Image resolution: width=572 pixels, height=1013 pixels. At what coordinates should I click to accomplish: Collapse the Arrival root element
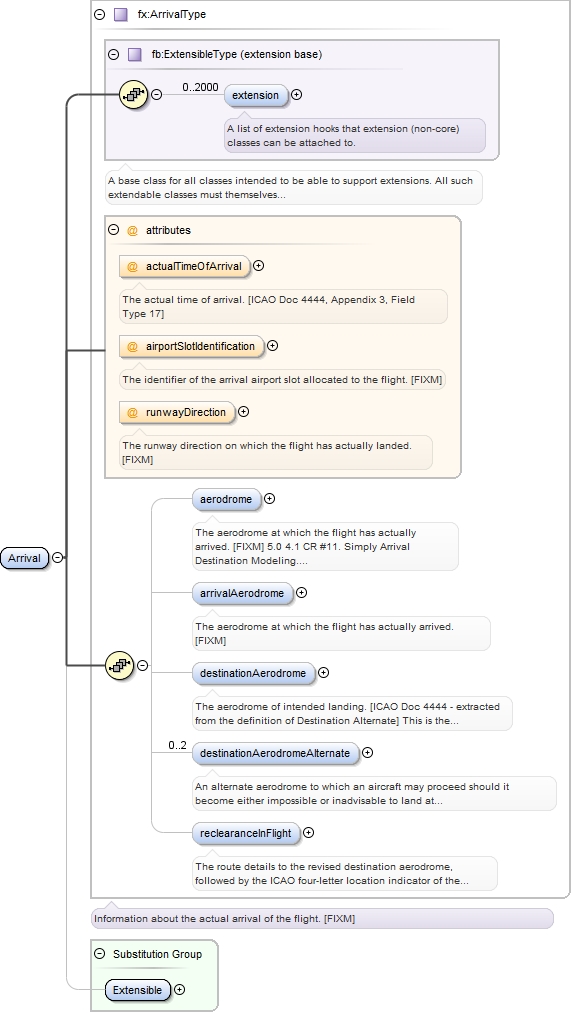(58, 557)
